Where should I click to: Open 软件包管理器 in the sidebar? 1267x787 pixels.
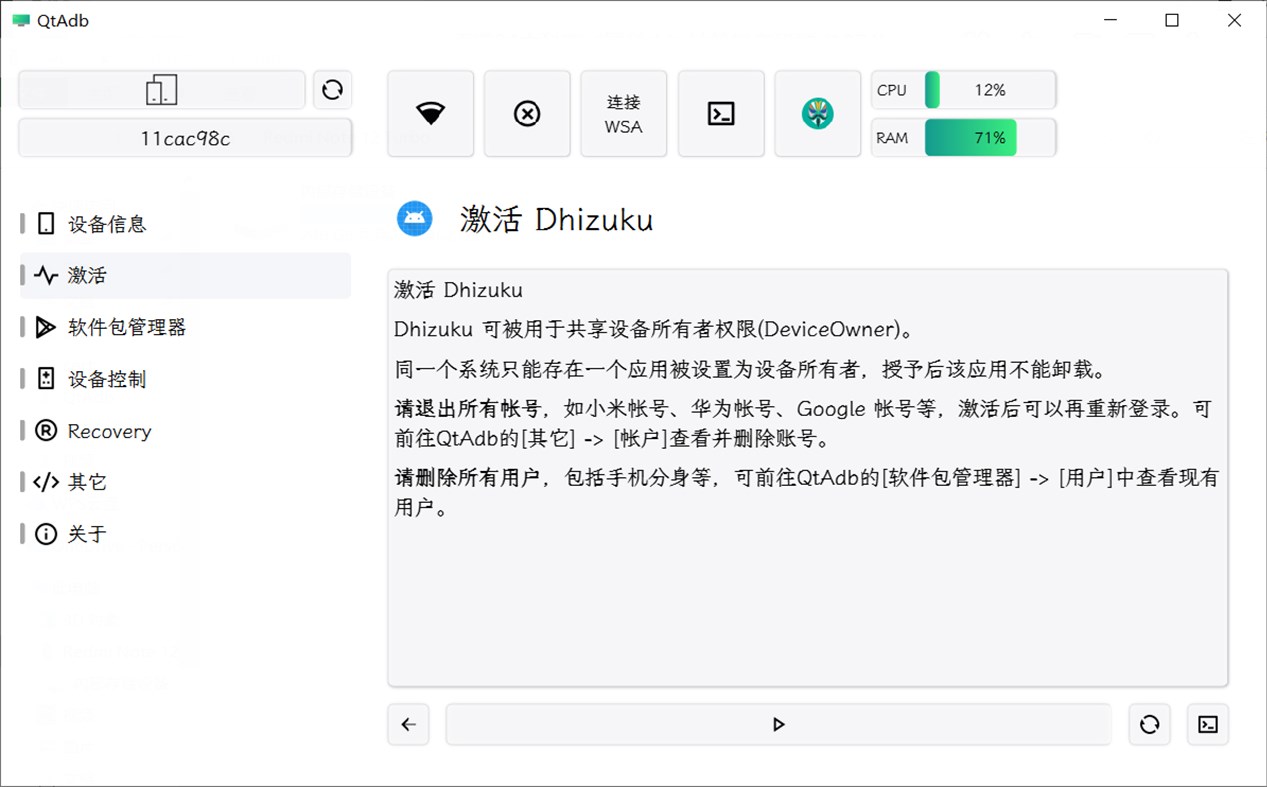pyautogui.click(x=185, y=327)
